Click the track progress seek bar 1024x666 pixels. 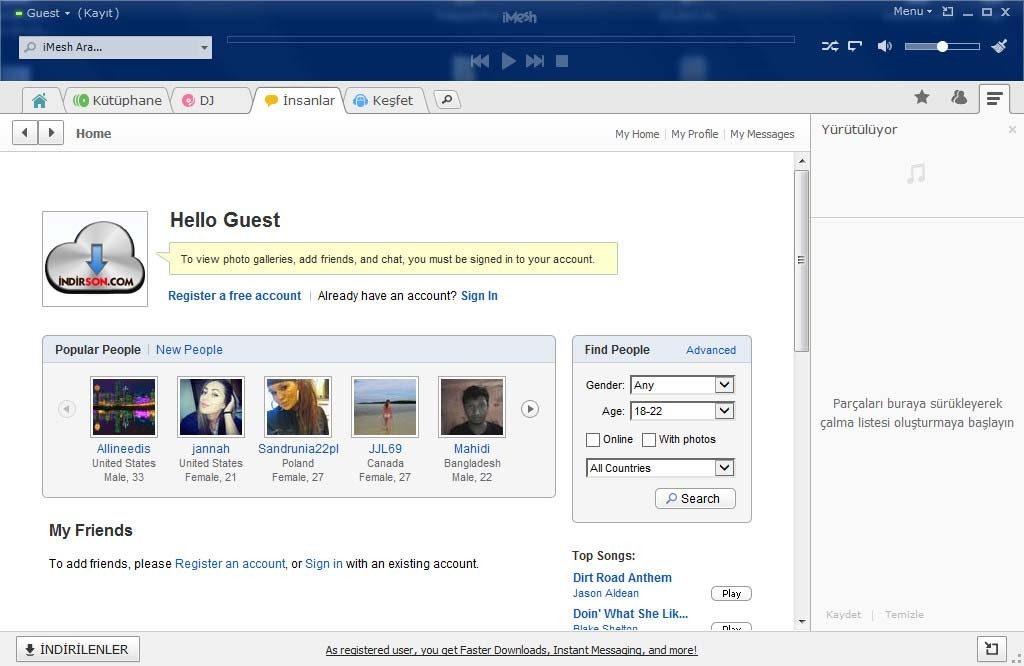point(511,40)
